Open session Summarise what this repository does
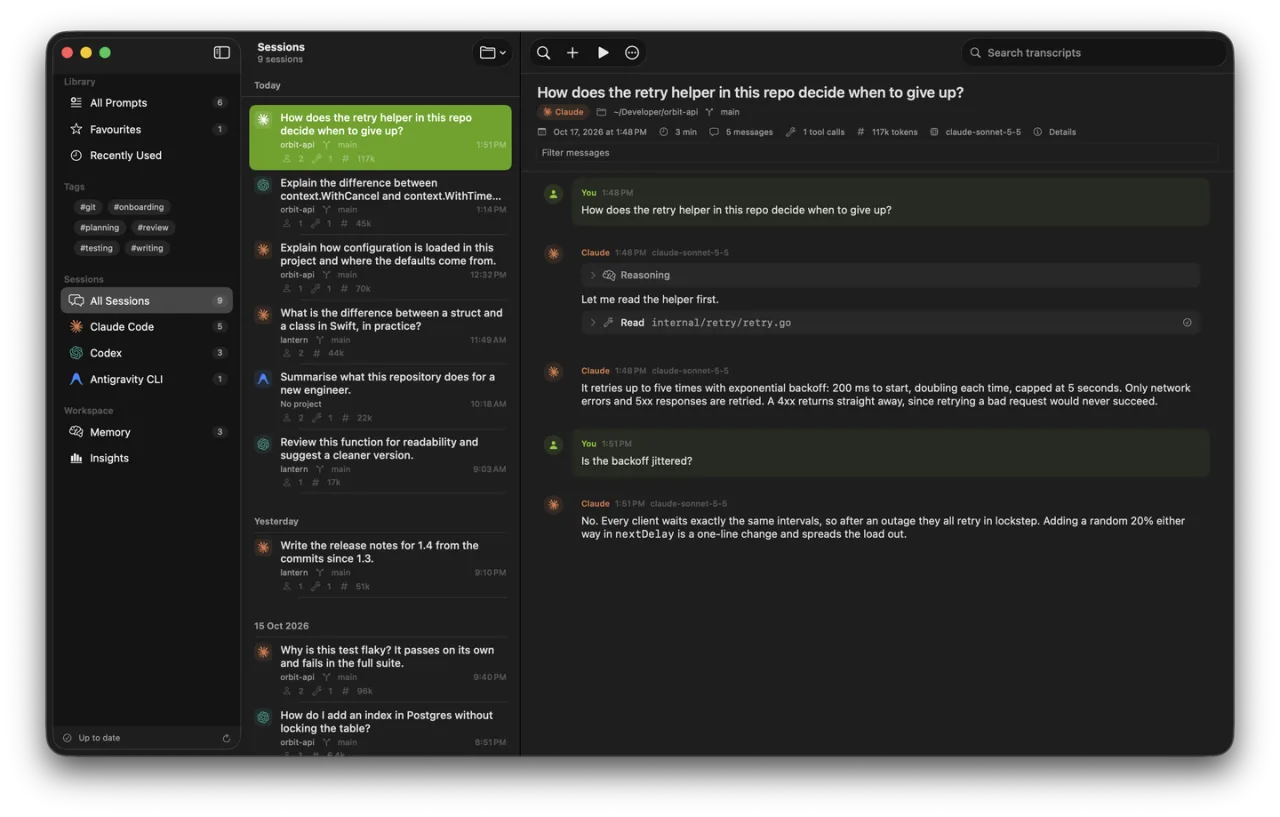 coord(380,397)
